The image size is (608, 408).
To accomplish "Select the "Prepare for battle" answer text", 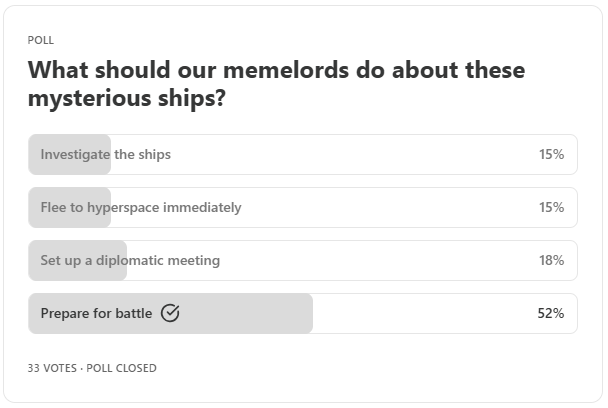I will pos(96,314).
